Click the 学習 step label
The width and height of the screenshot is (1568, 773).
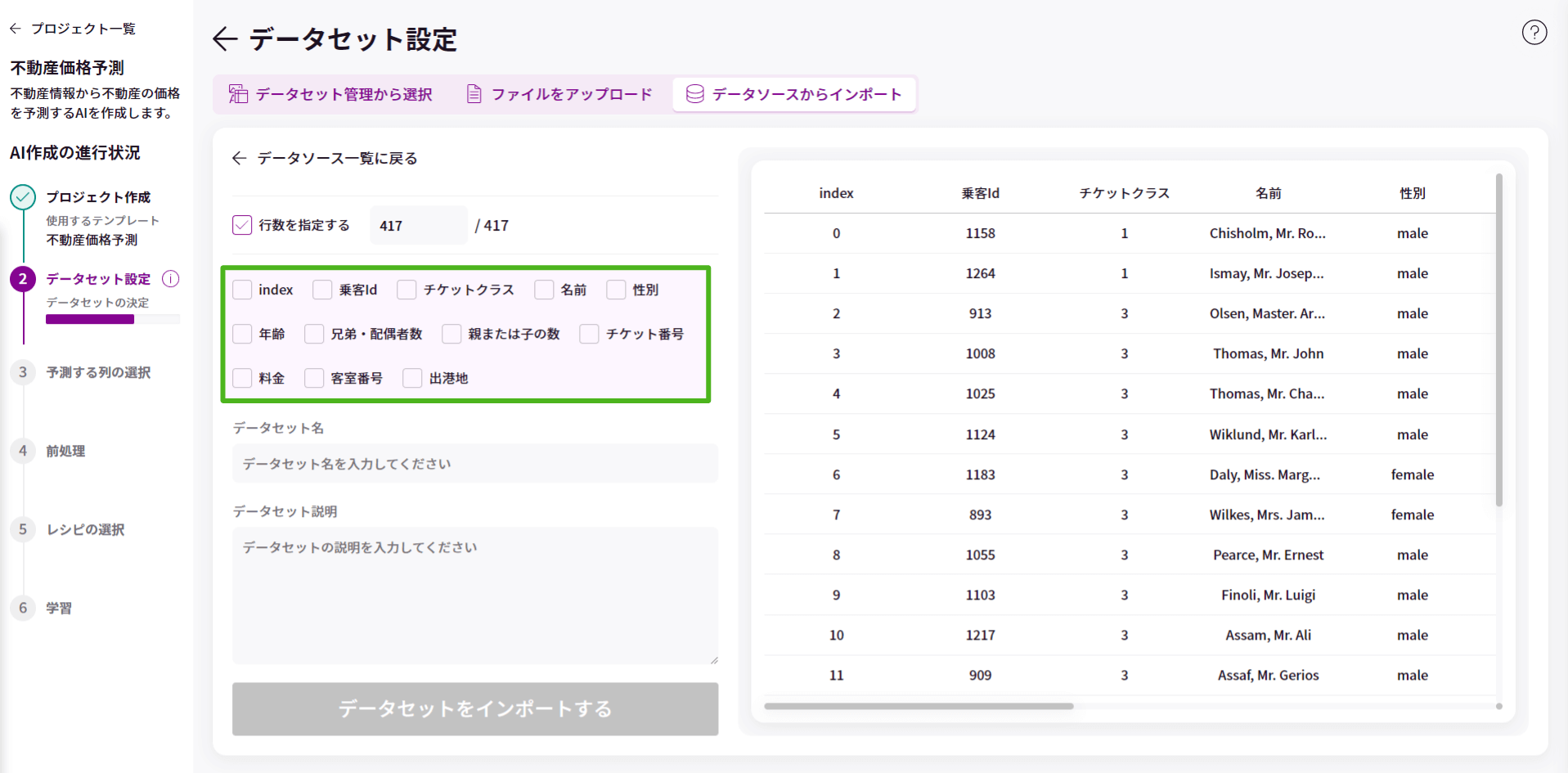59,608
